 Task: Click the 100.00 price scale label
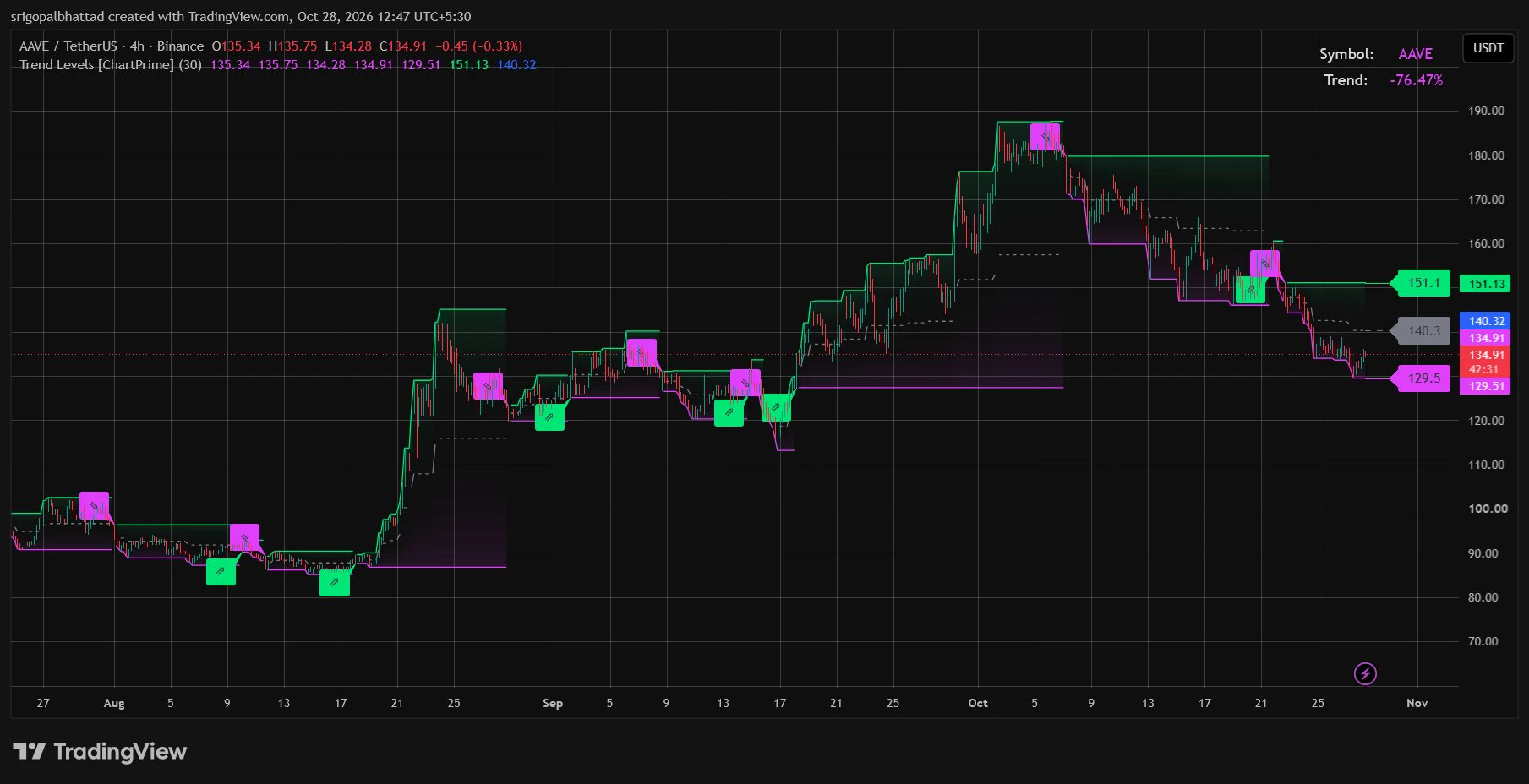coord(1486,509)
